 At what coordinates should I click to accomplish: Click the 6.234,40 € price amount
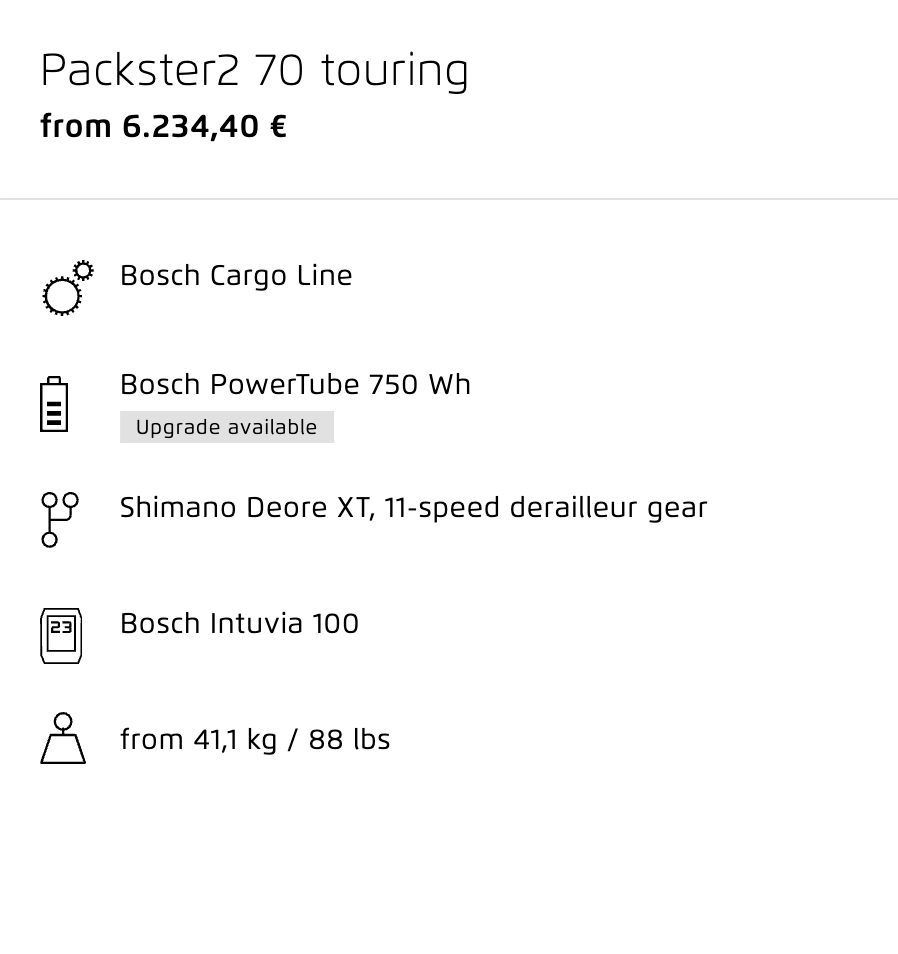[x=204, y=127]
